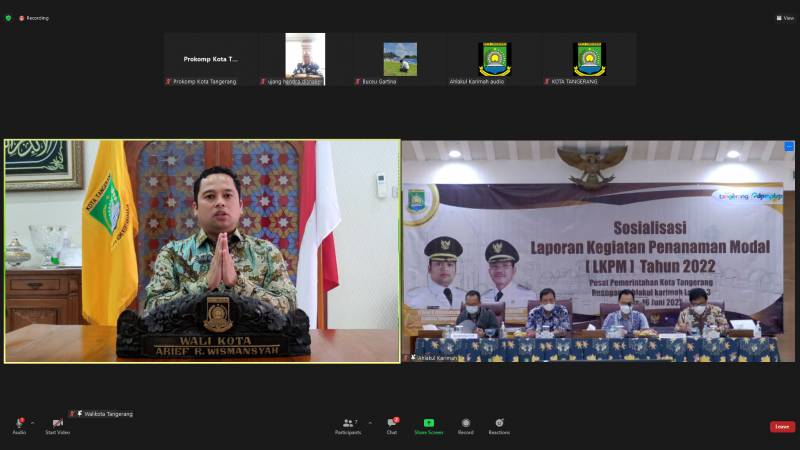The width and height of the screenshot is (800, 450).
Task: Select the Euceu Gartina participant thumbnail
Action: 400,59
